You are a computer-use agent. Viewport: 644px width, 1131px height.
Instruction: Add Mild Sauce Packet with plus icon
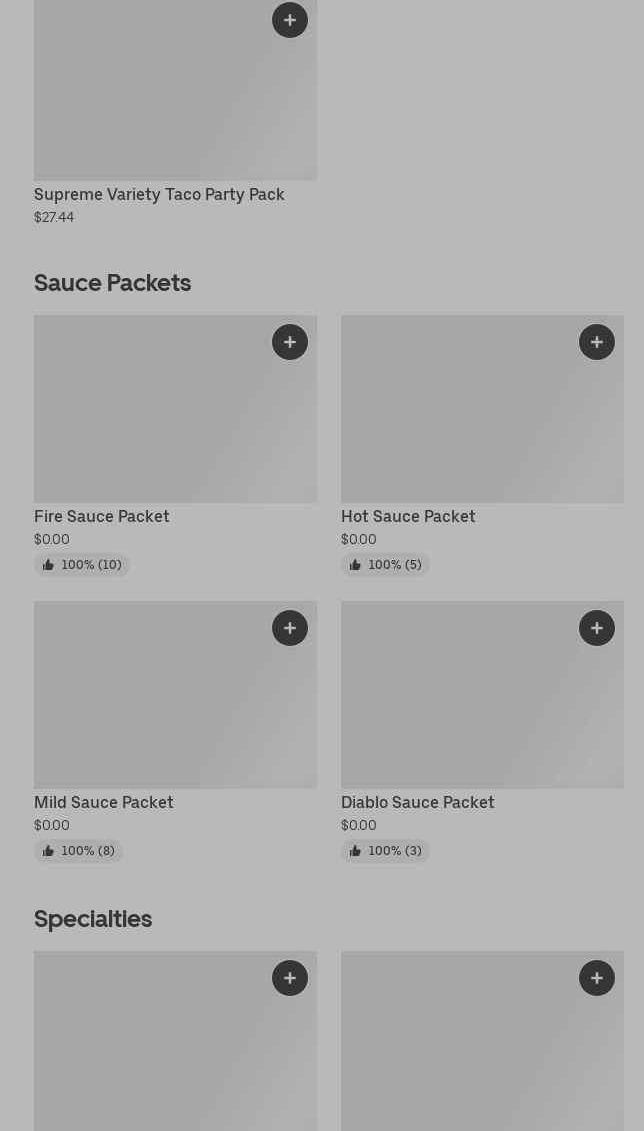coord(290,628)
